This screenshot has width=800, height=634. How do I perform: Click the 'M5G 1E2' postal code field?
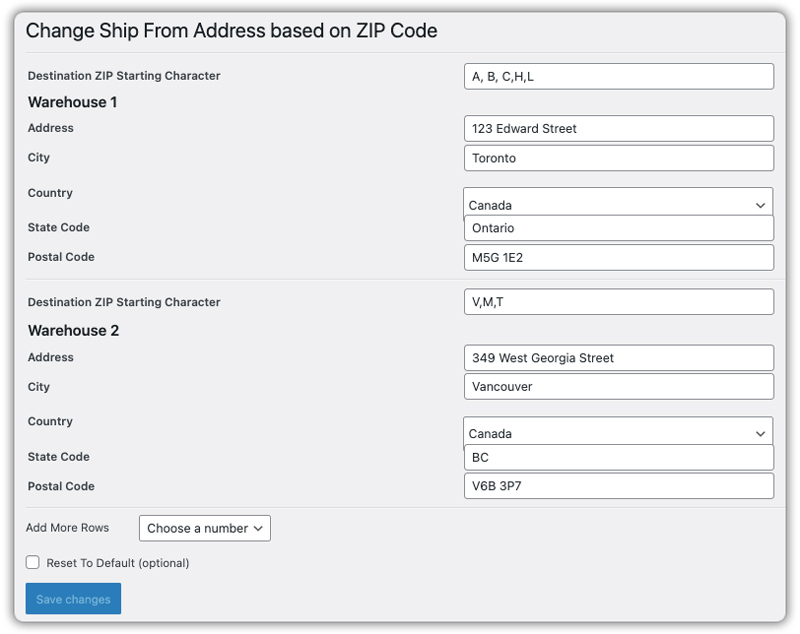pos(618,258)
